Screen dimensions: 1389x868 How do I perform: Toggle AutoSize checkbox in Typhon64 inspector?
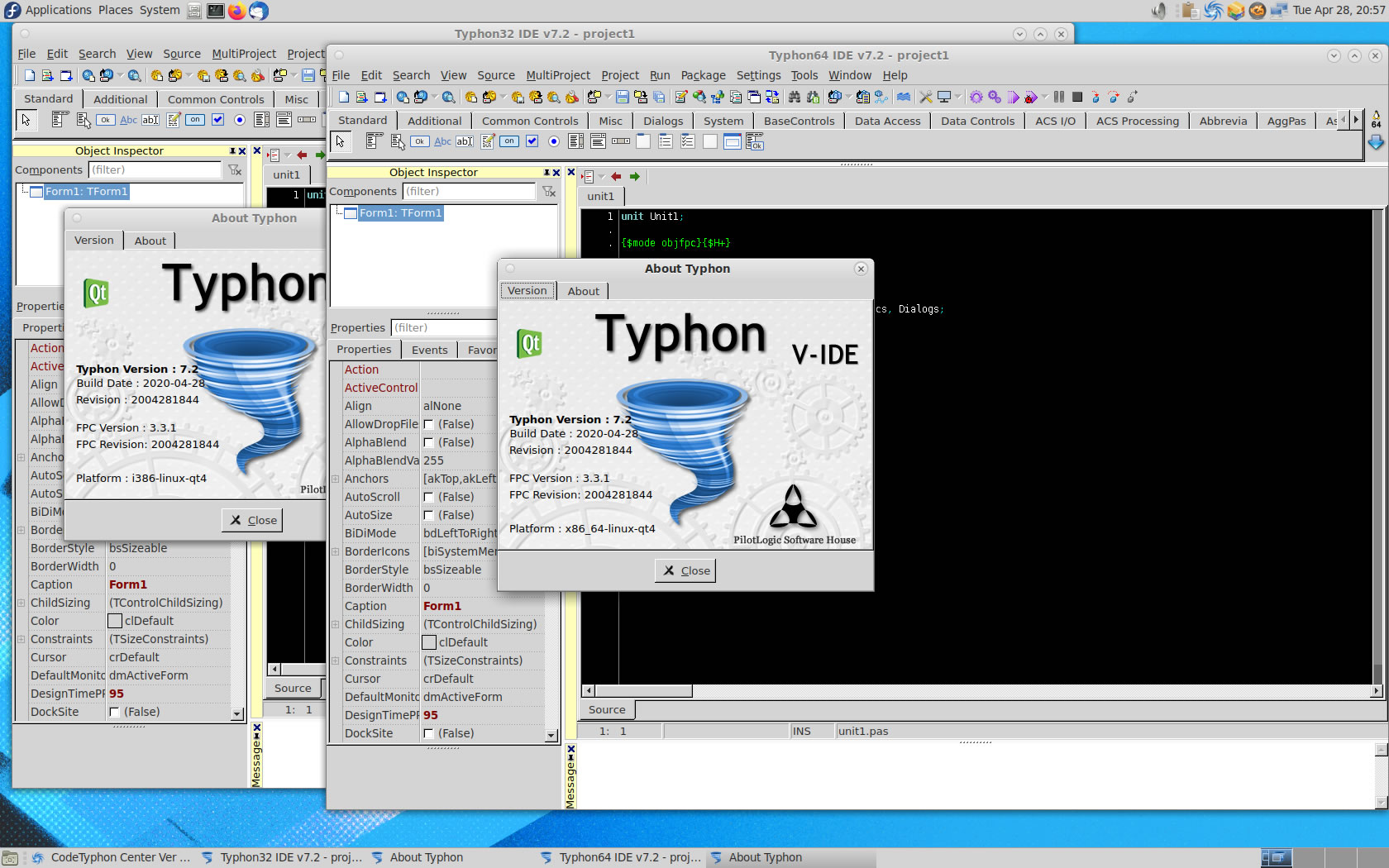pos(429,515)
